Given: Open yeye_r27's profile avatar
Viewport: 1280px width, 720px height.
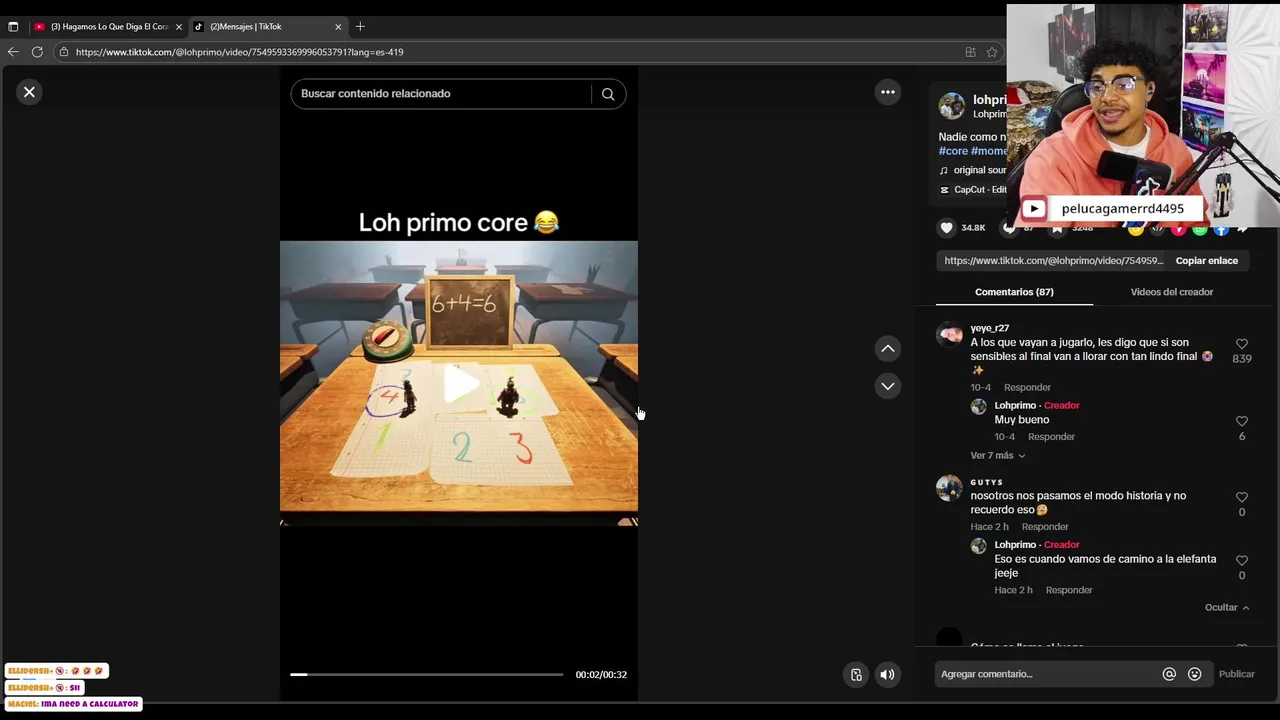Looking at the screenshot, I should tap(949, 335).
